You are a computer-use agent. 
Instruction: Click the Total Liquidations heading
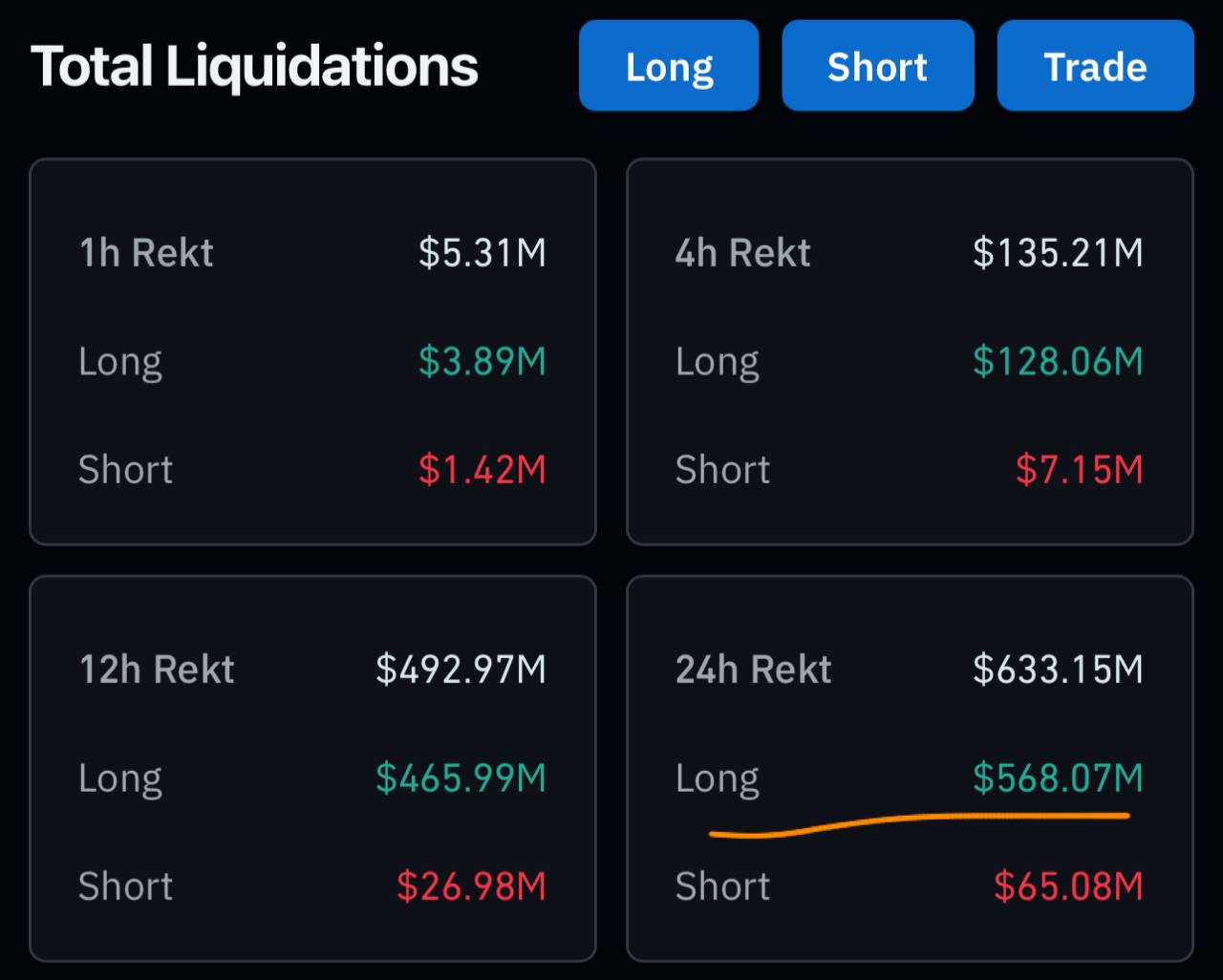tap(254, 67)
